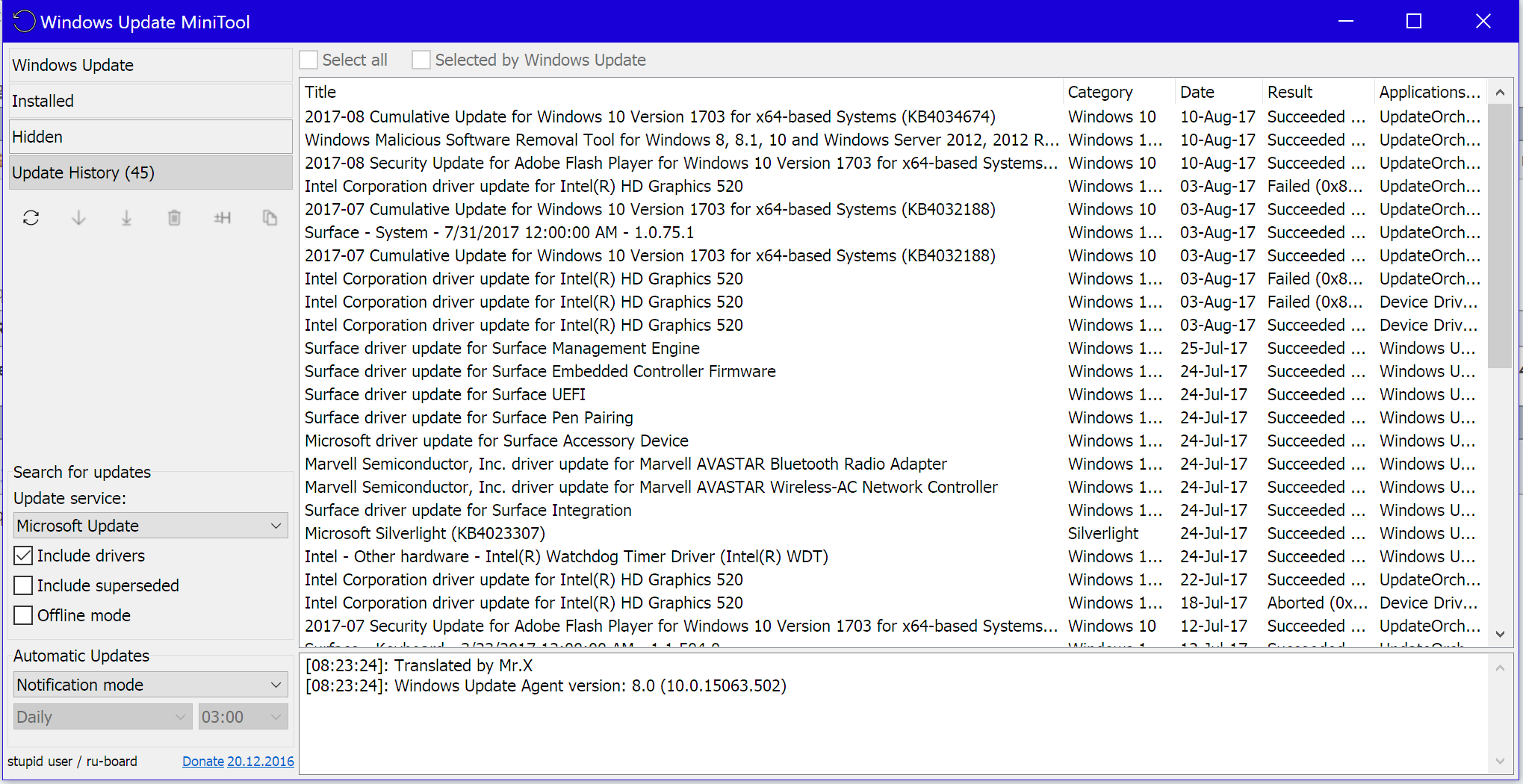Enable Offline mode checkbox
This screenshot has width=1523, height=784.
pyautogui.click(x=24, y=615)
